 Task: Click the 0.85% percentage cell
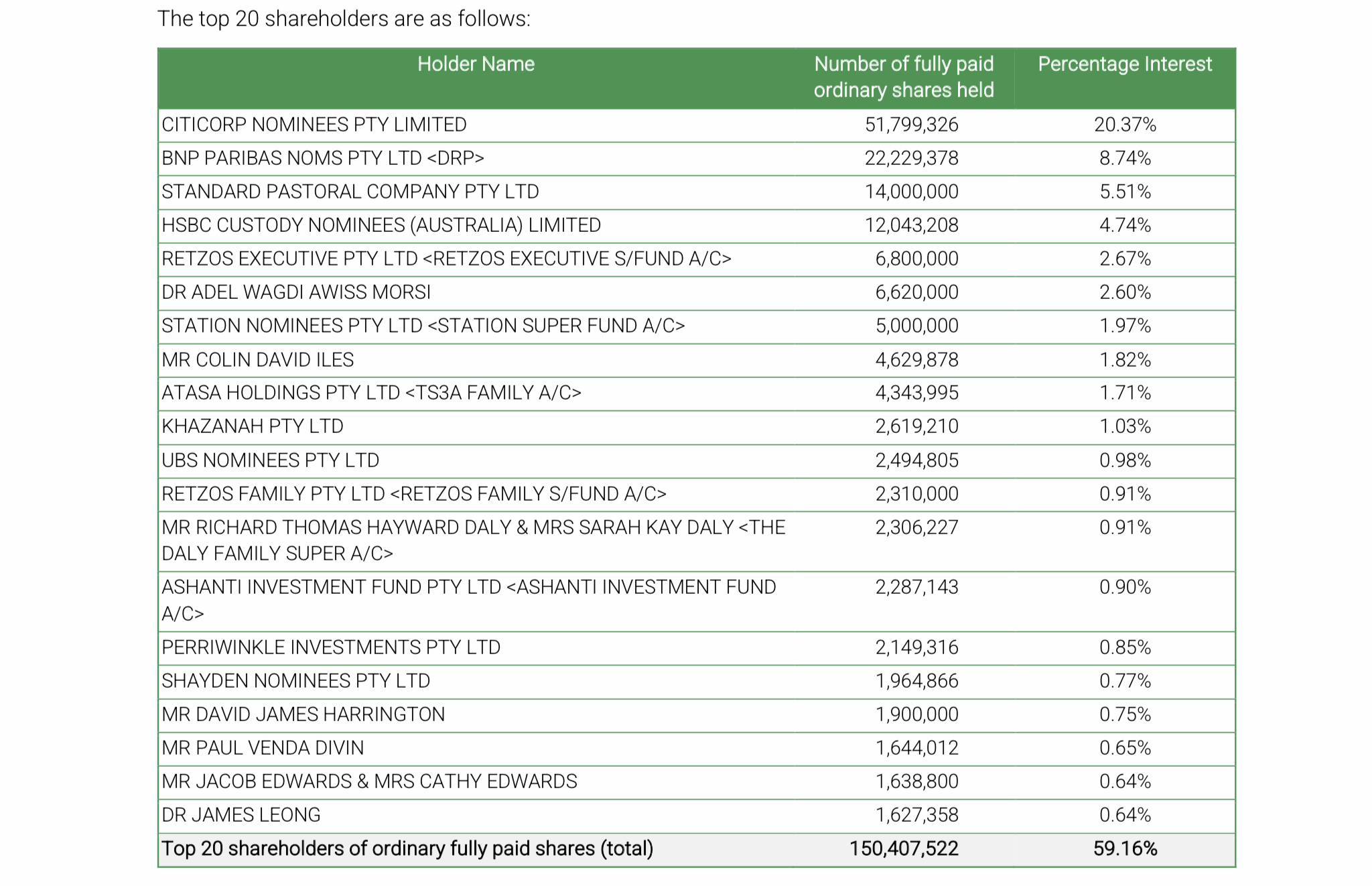(1125, 647)
